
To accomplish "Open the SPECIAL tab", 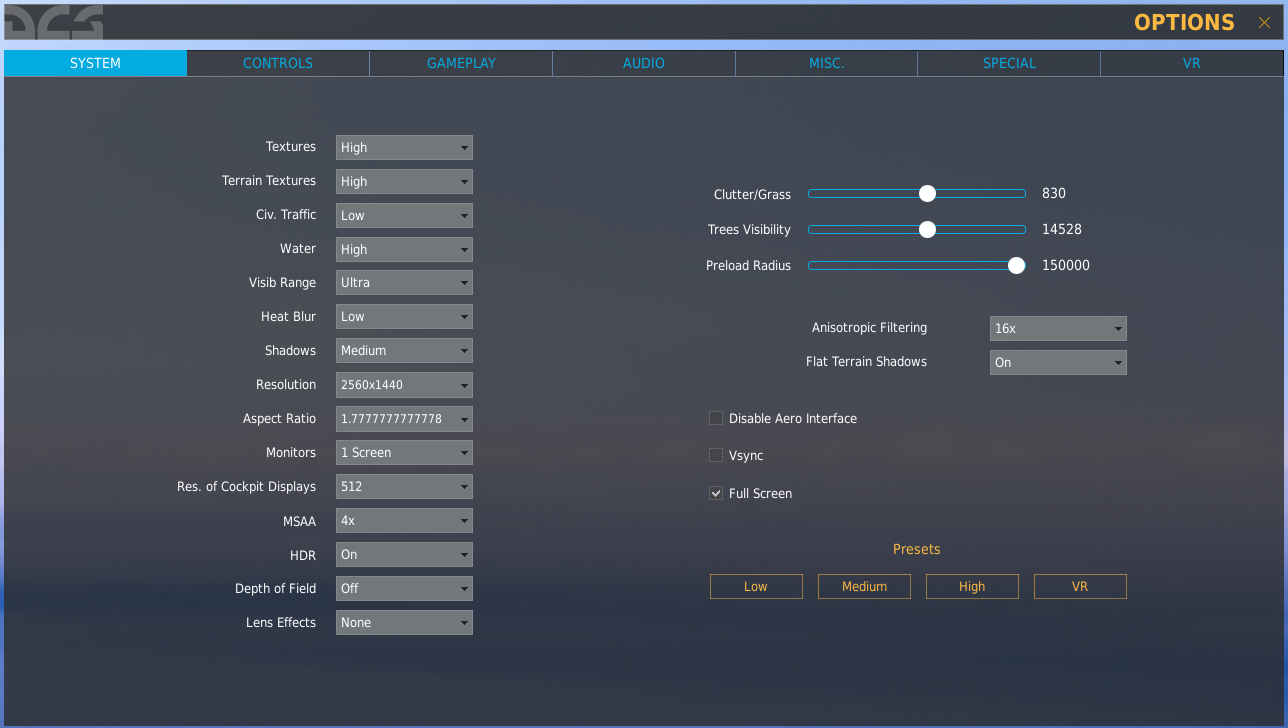I will [x=1009, y=63].
